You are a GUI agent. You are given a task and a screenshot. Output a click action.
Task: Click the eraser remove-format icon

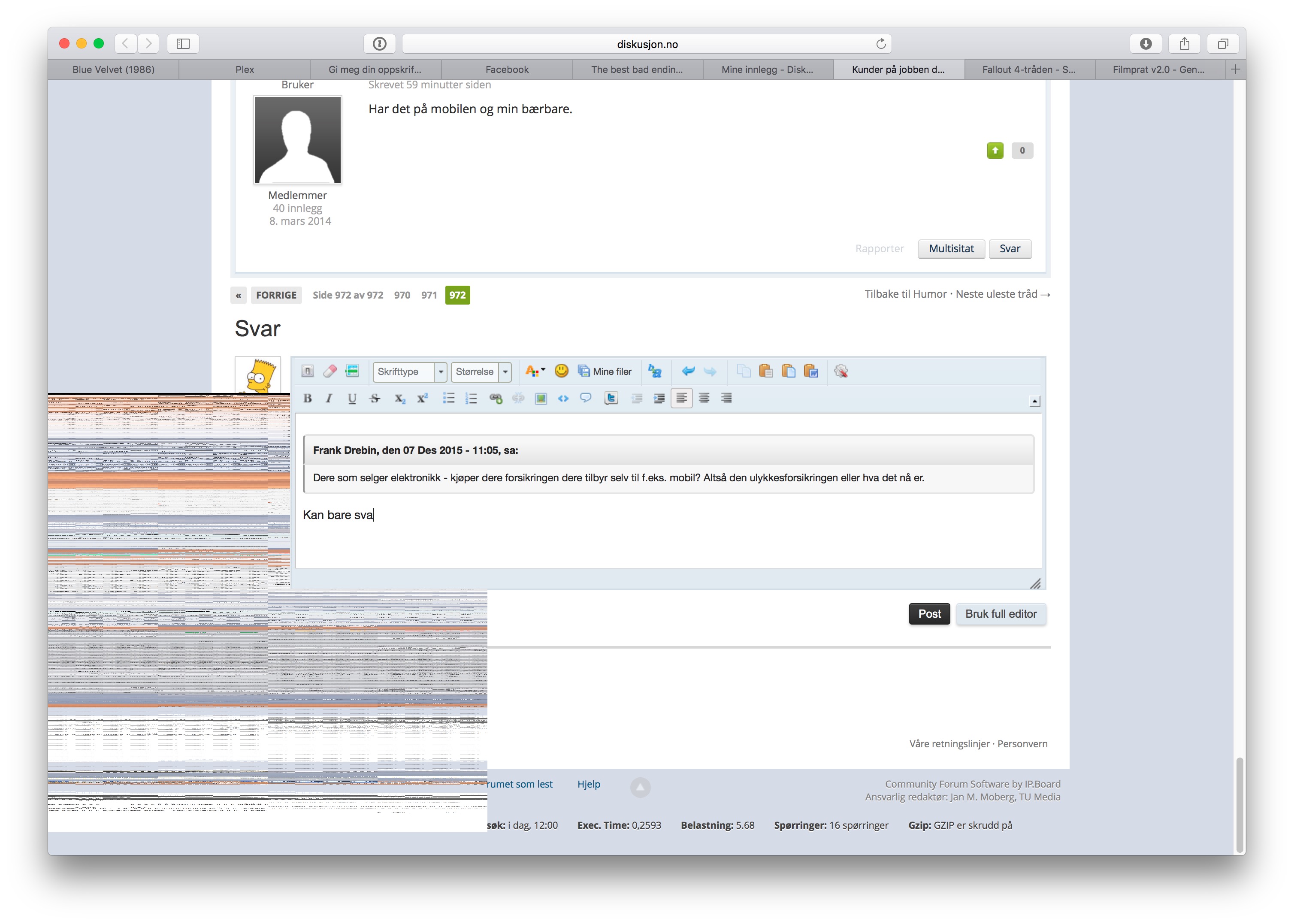(x=330, y=371)
